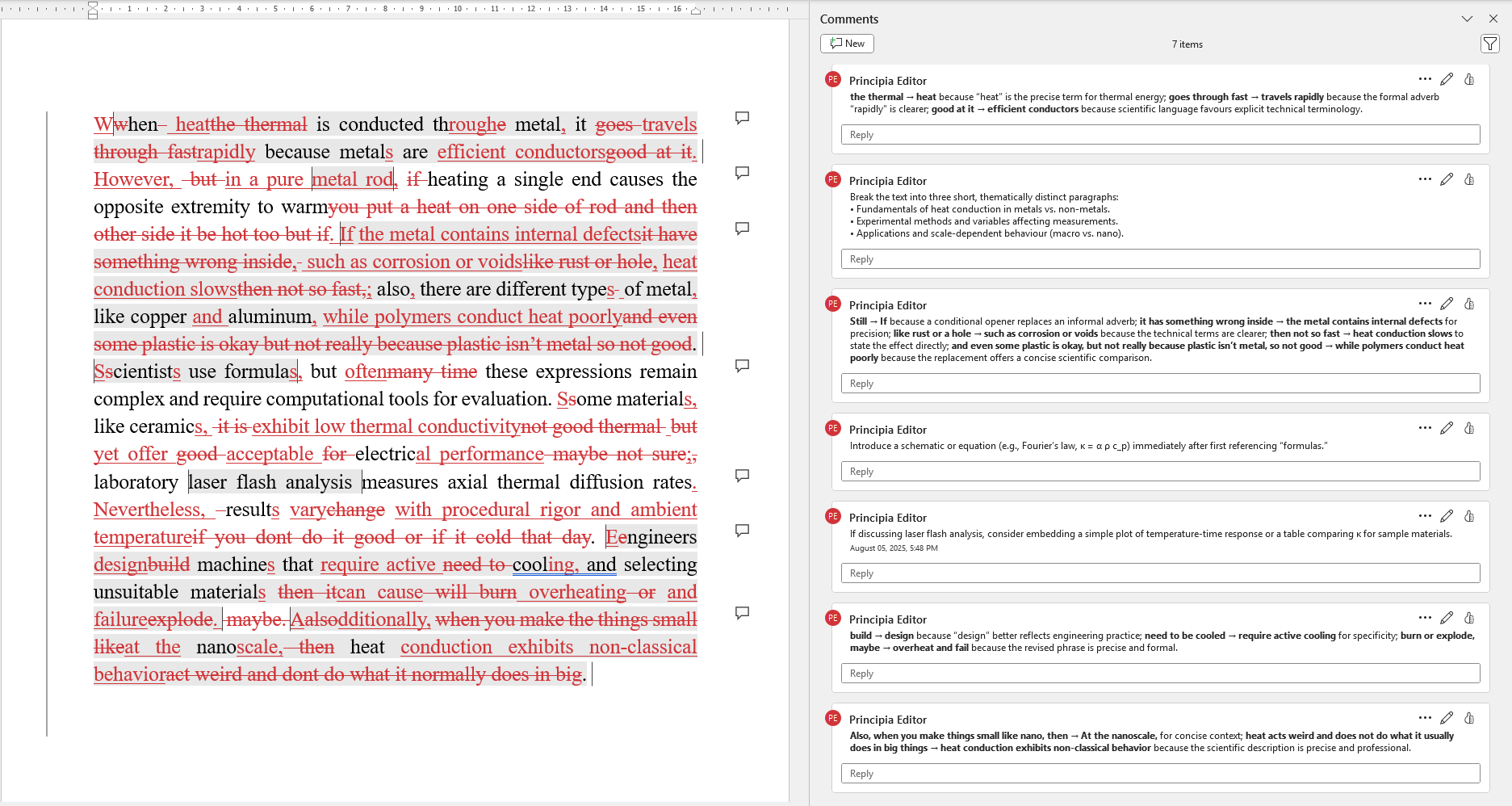
Task: Click the comment balloon next to the However line
Action: pyautogui.click(x=743, y=173)
